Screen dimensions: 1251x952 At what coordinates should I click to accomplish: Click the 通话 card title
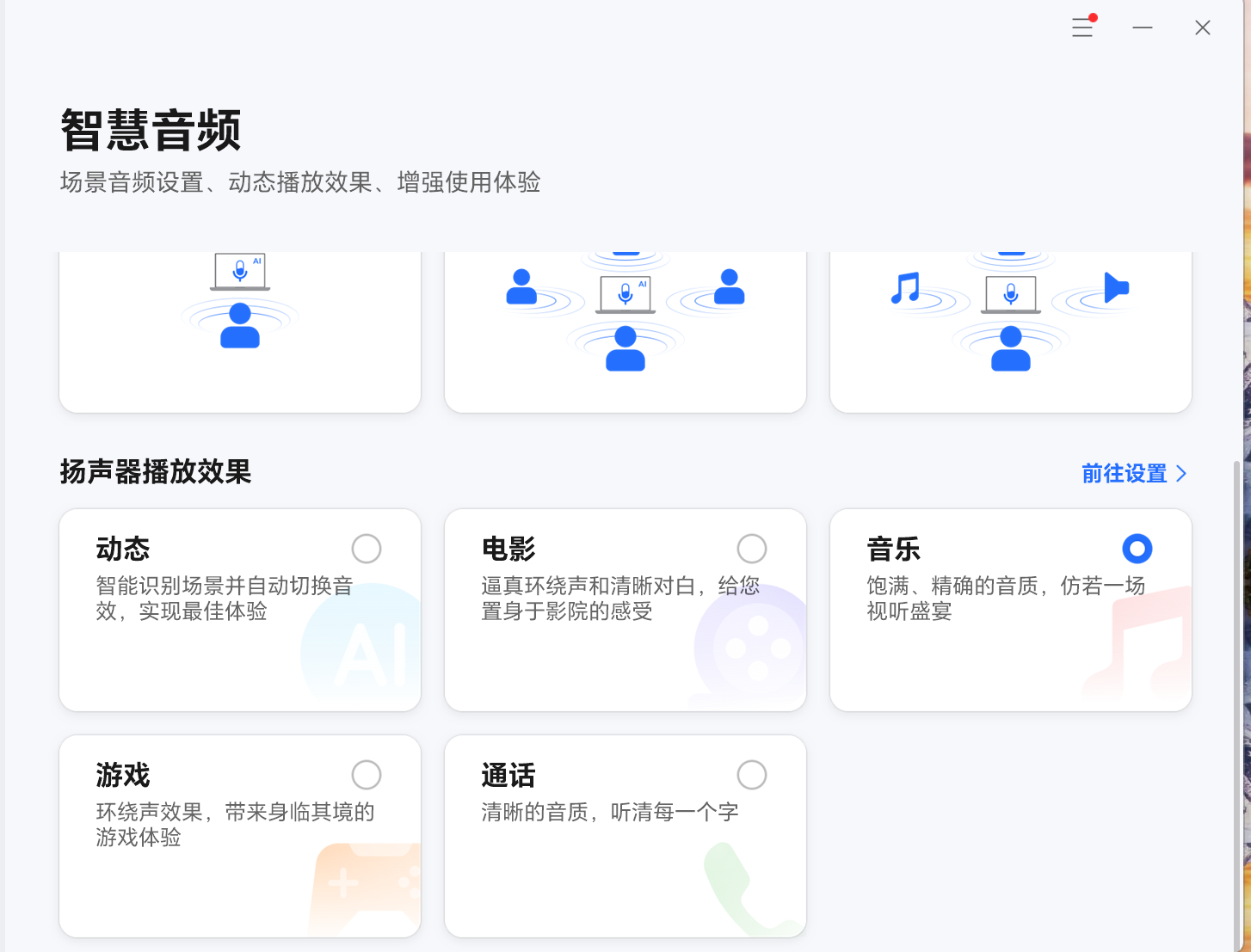508,775
